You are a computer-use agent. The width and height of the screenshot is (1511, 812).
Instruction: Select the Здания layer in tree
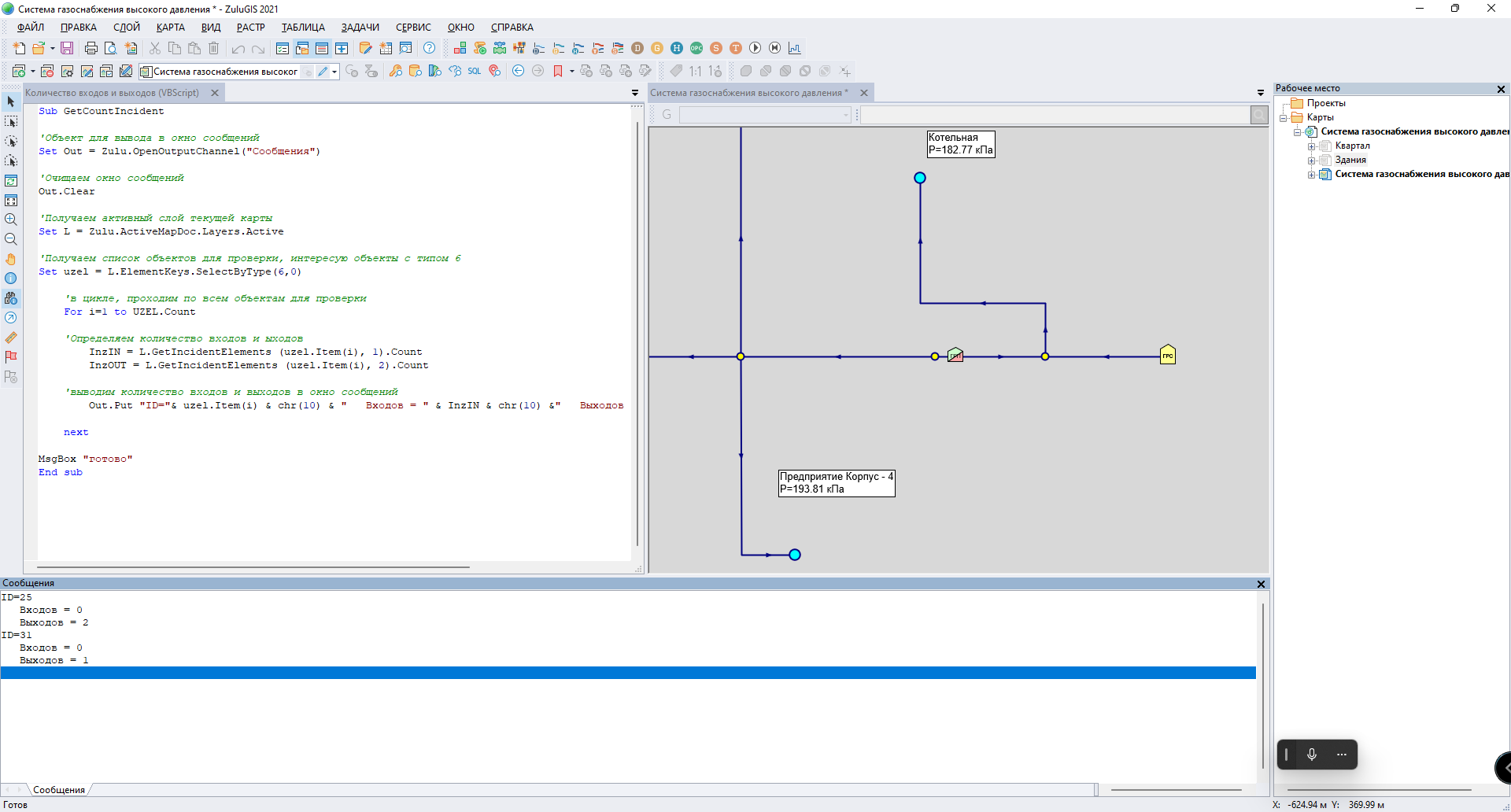tap(1350, 161)
